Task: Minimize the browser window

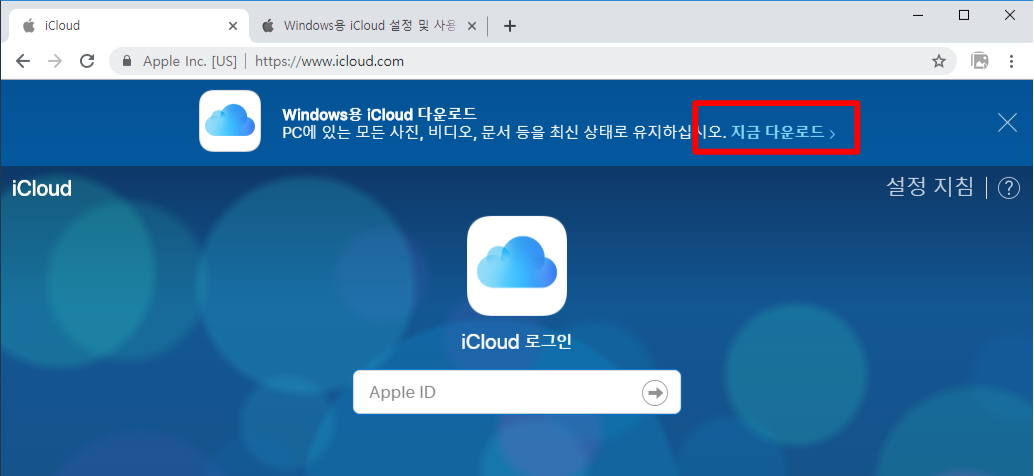Action: click(918, 15)
